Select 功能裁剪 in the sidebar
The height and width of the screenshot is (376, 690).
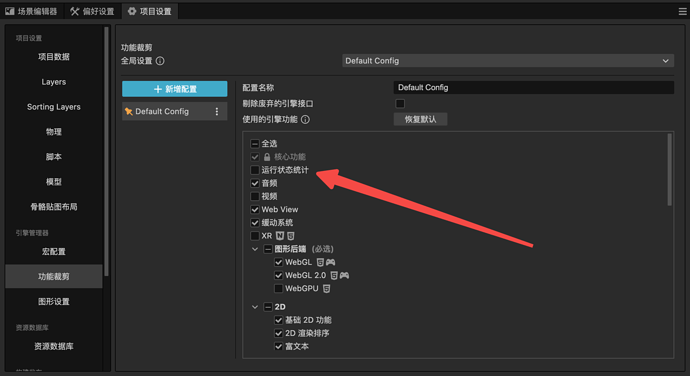54,276
